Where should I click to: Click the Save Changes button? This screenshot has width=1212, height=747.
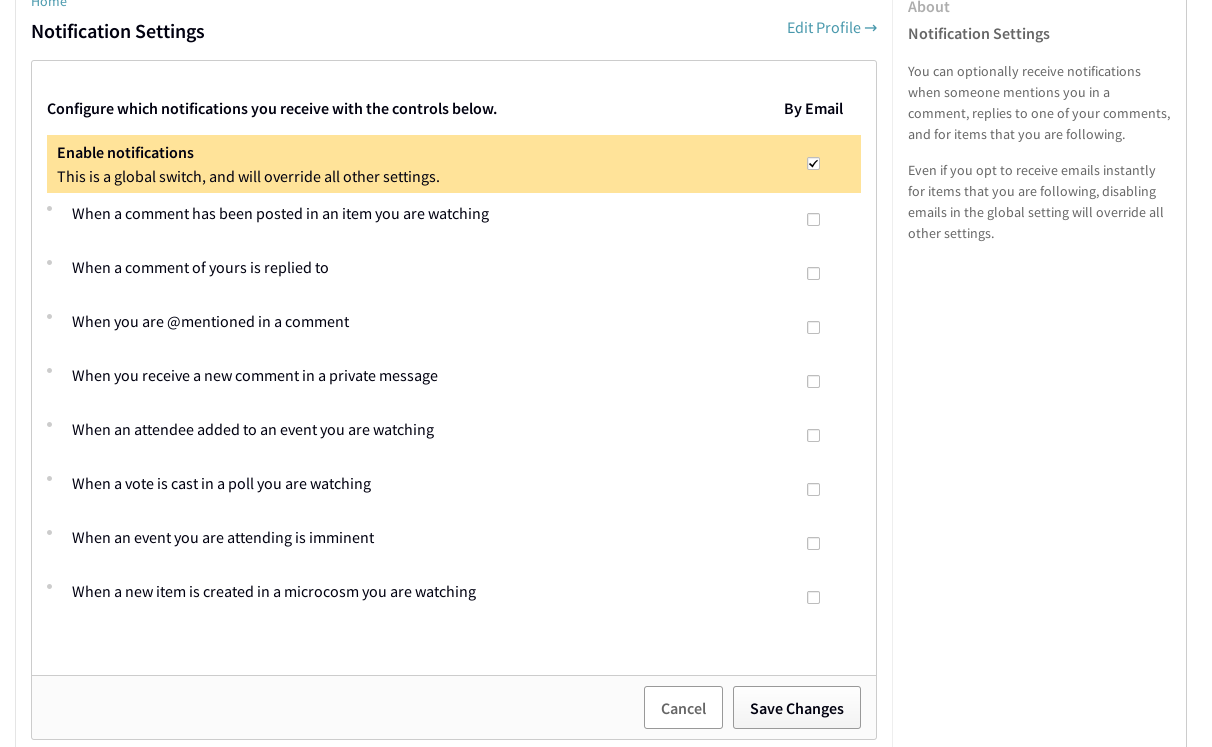click(x=797, y=708)
